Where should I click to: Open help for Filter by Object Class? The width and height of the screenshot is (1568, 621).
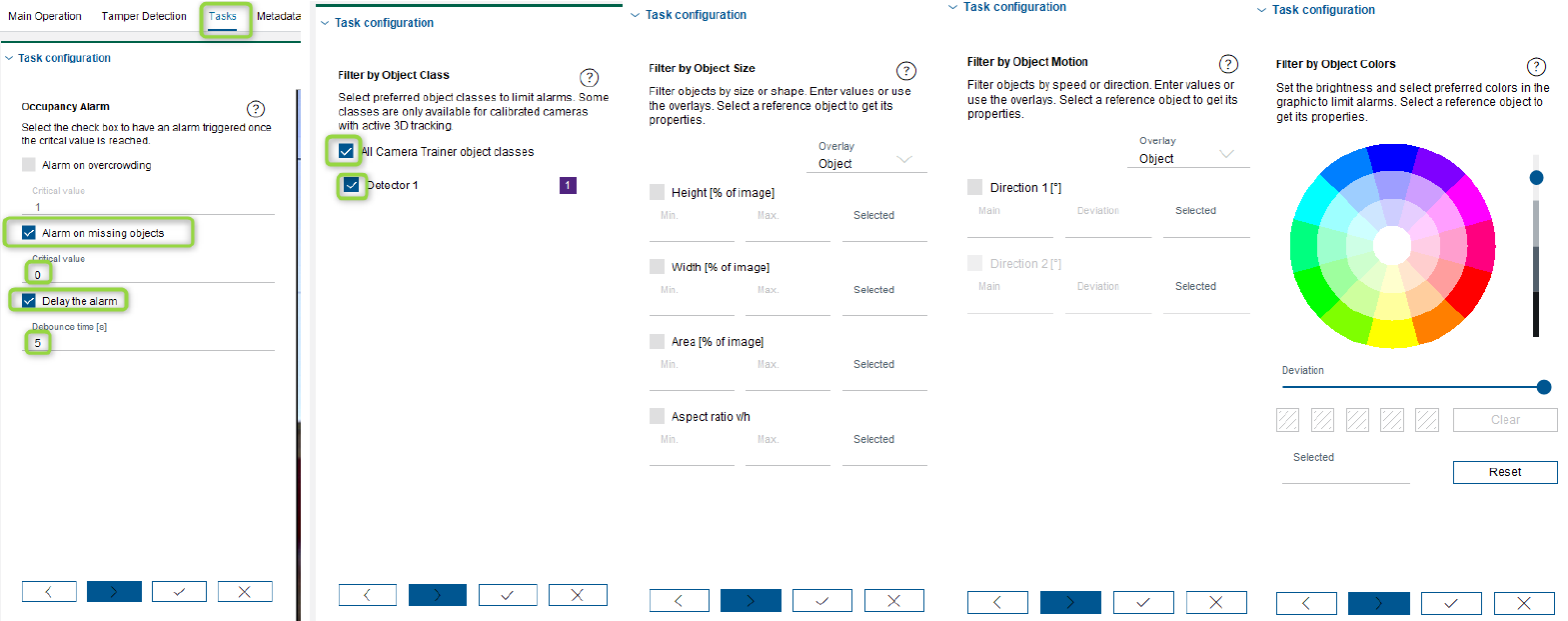[x=590, y=78]
